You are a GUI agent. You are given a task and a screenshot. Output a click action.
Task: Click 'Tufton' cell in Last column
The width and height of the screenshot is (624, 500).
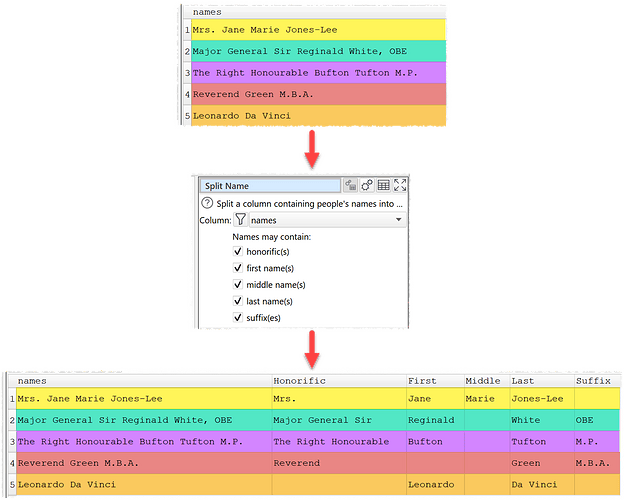coord(542,441)
